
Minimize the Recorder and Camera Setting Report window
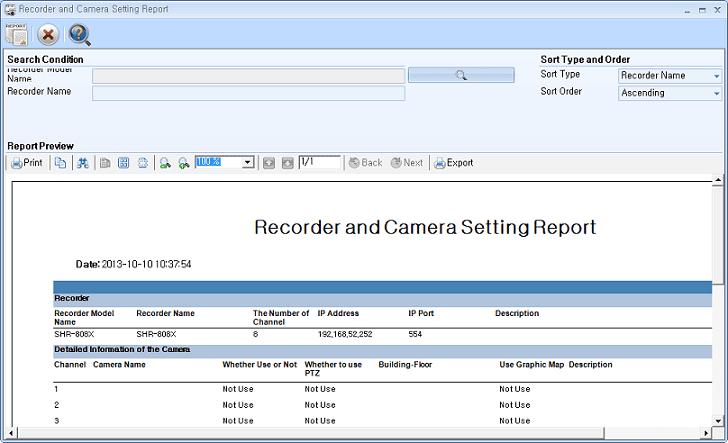pos(687,10)
